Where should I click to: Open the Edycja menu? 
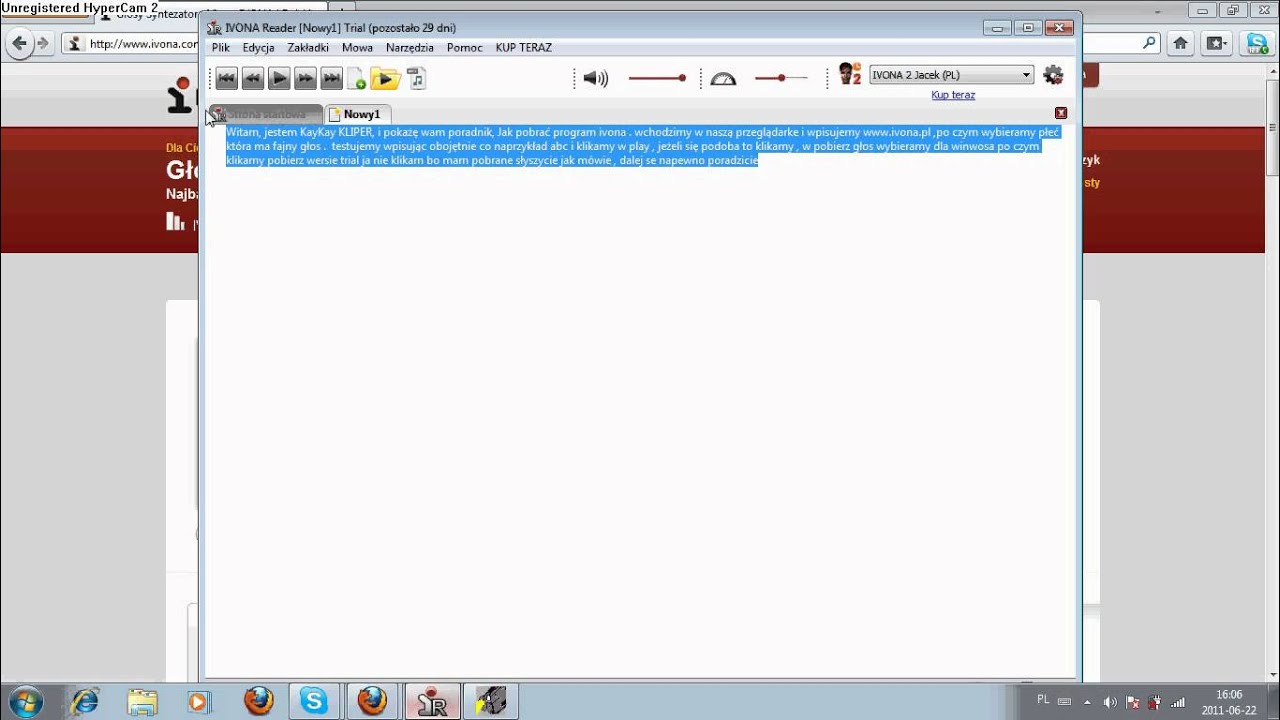point(258,47)
